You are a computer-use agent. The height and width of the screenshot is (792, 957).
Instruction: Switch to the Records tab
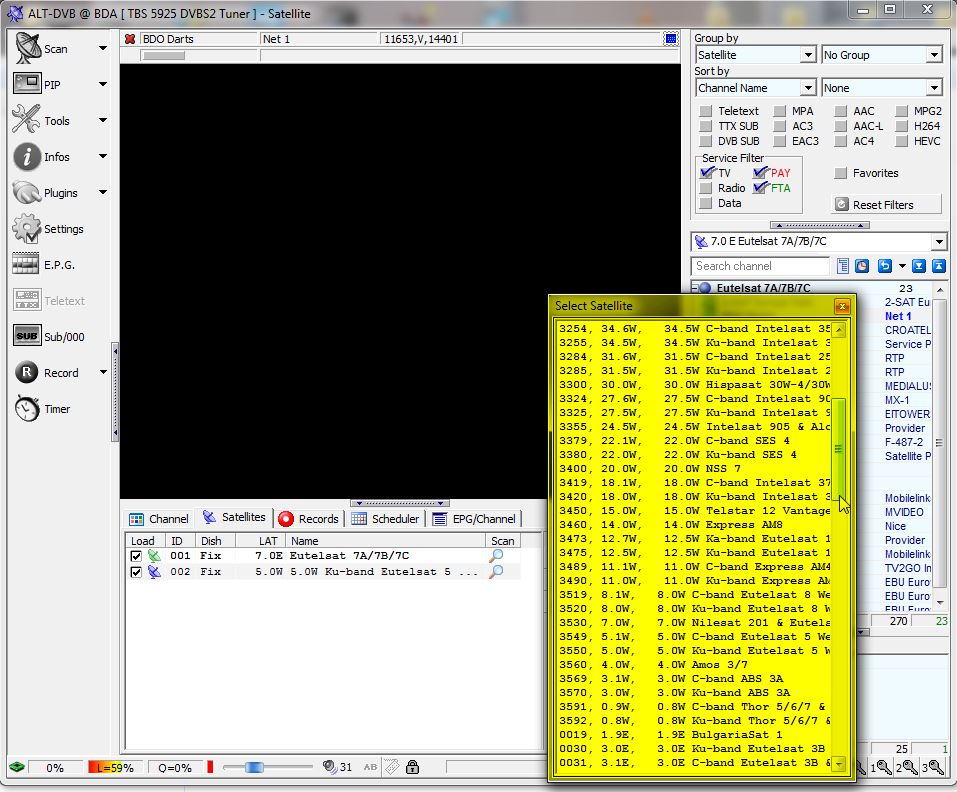click(309, 519)
